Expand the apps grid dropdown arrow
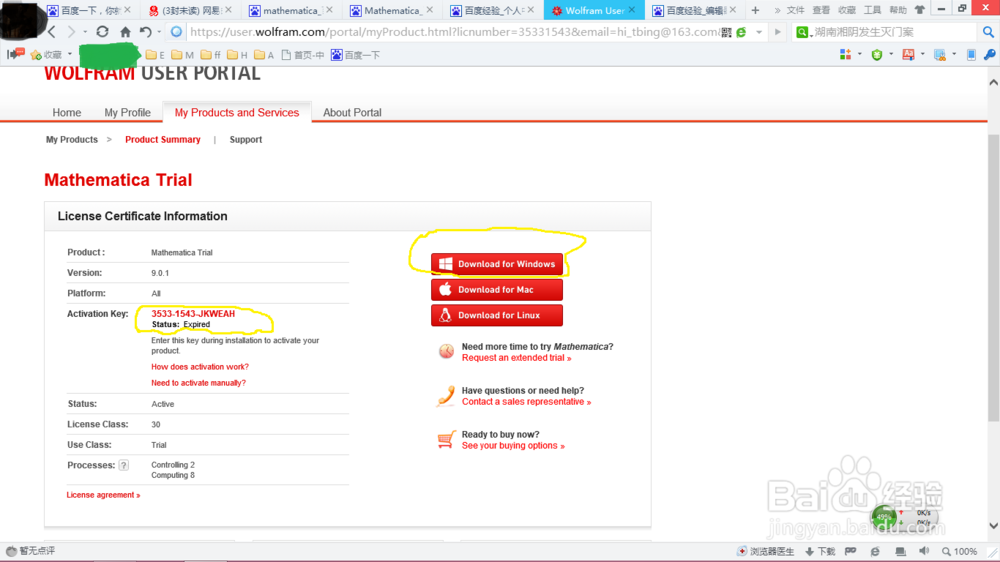1000x562 pixels. [860, 55]
